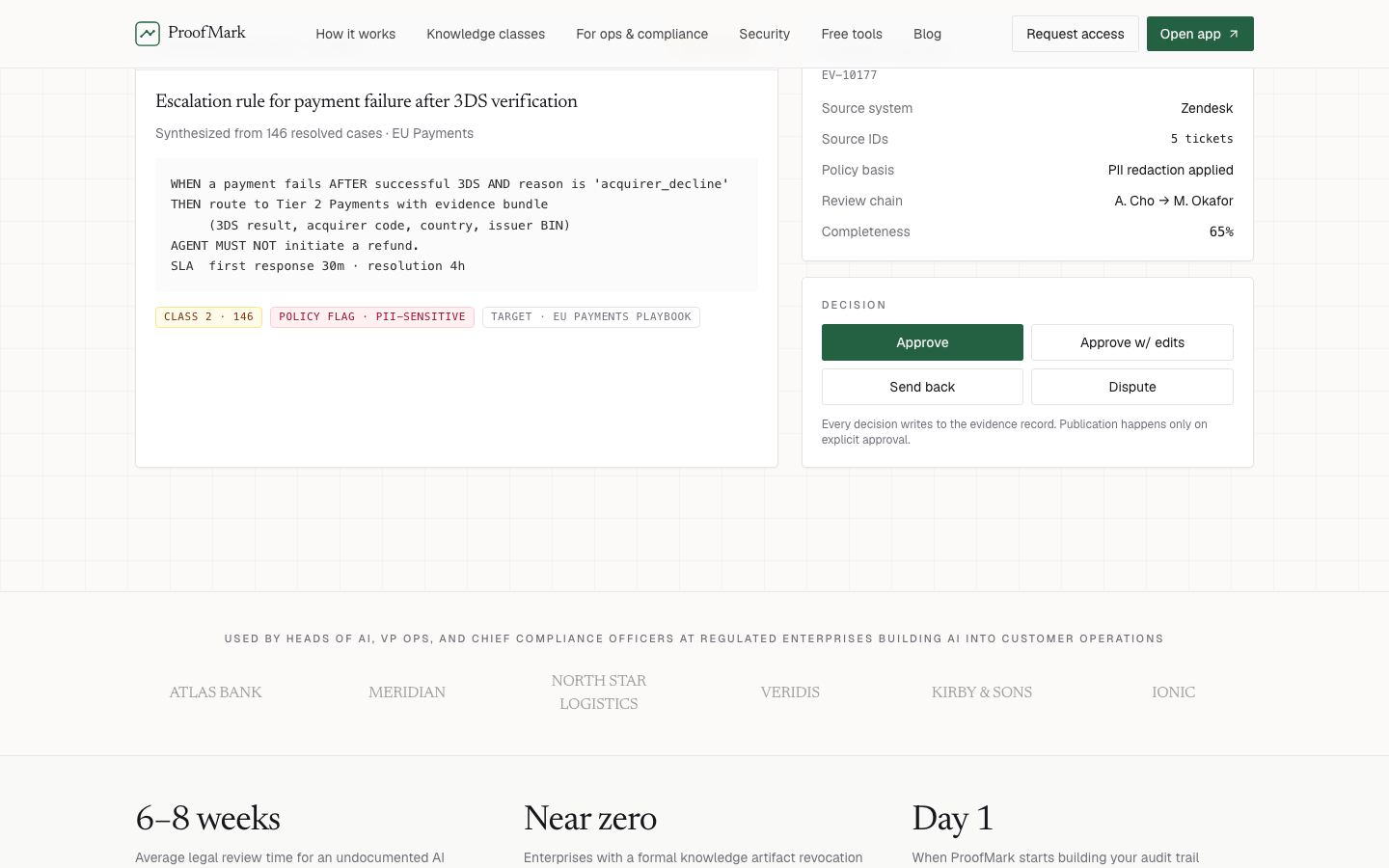Screen dimensions: 1389x868
Task: Navigate to the Security page
Action: click(764, 34)
